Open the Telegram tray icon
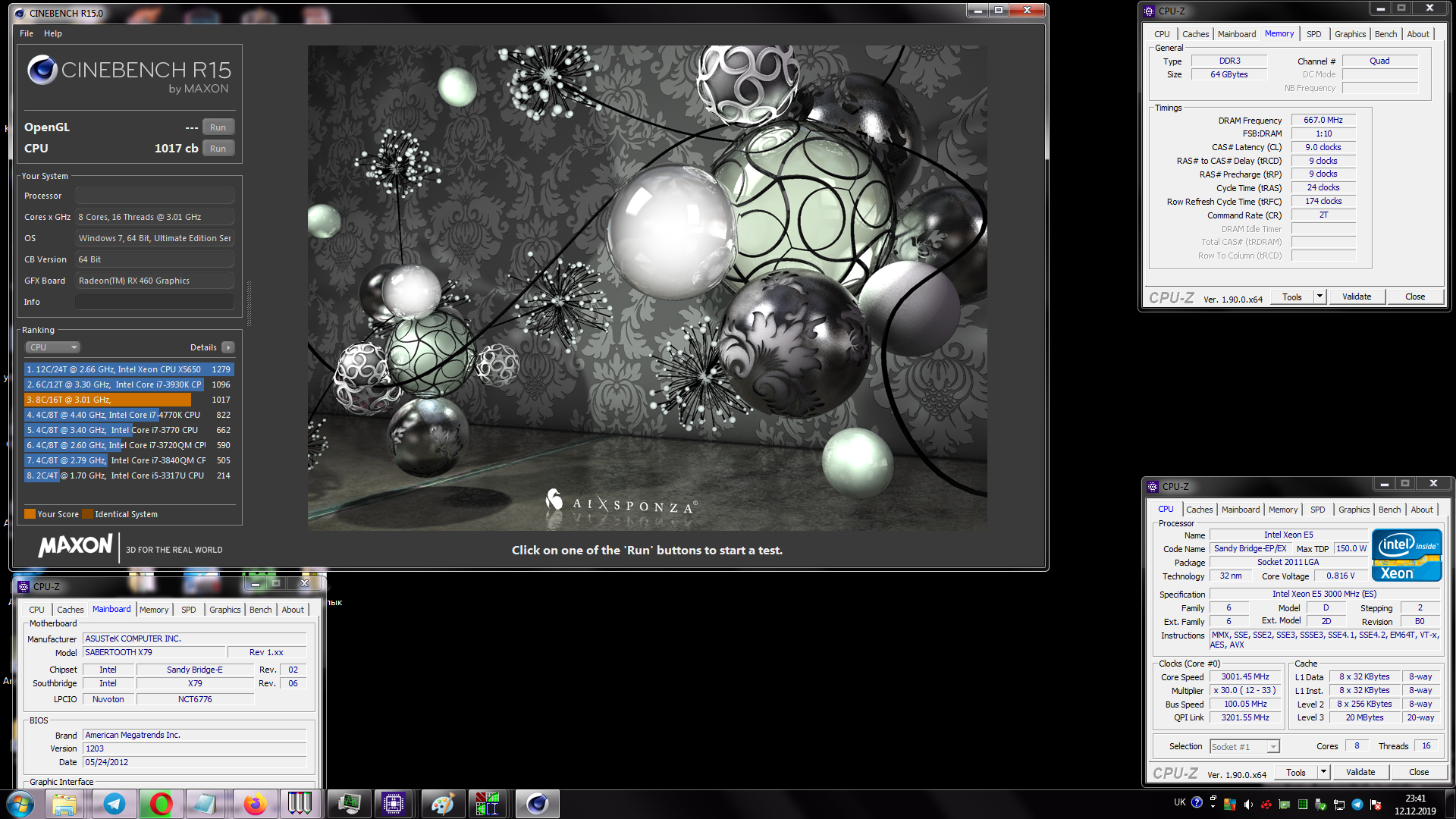This screenshot has height=819, width=1456. [x=1357, y=805]
